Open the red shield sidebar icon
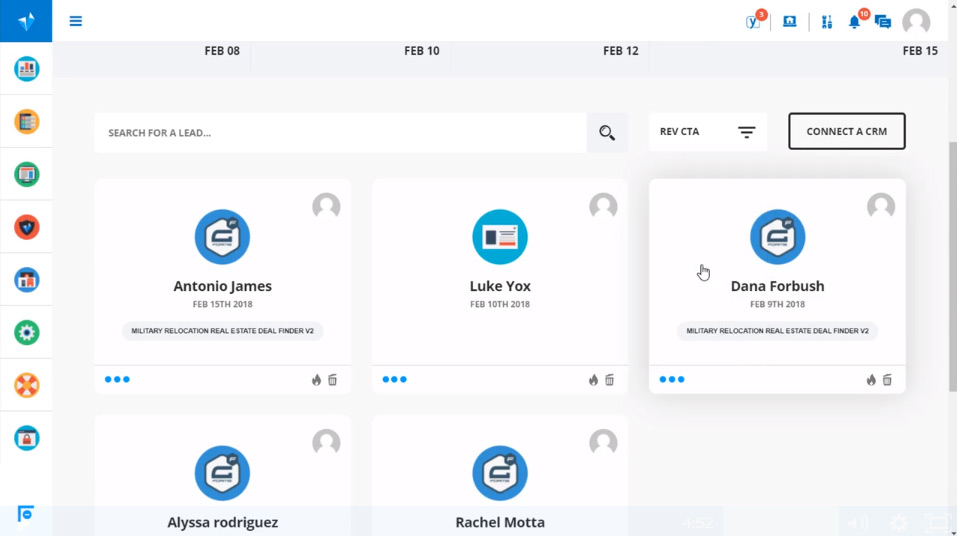This screenshot has width=957, height=536. pyautogui.click(x=27, y=227)
